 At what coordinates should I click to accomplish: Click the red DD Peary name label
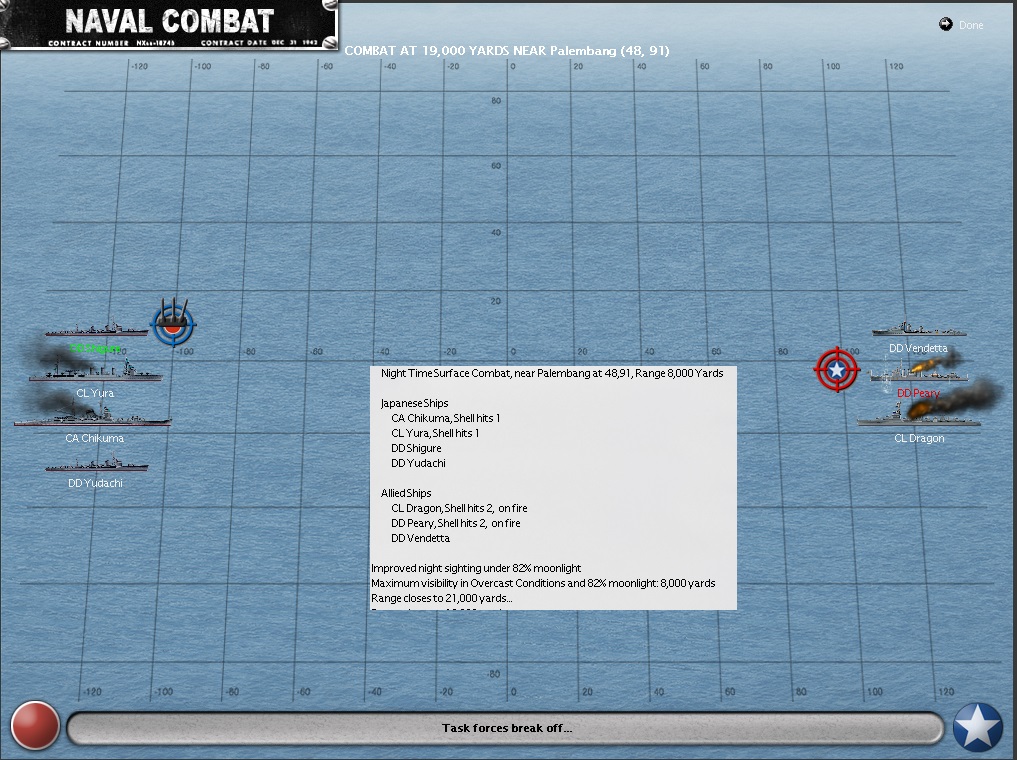click(918, 393)
